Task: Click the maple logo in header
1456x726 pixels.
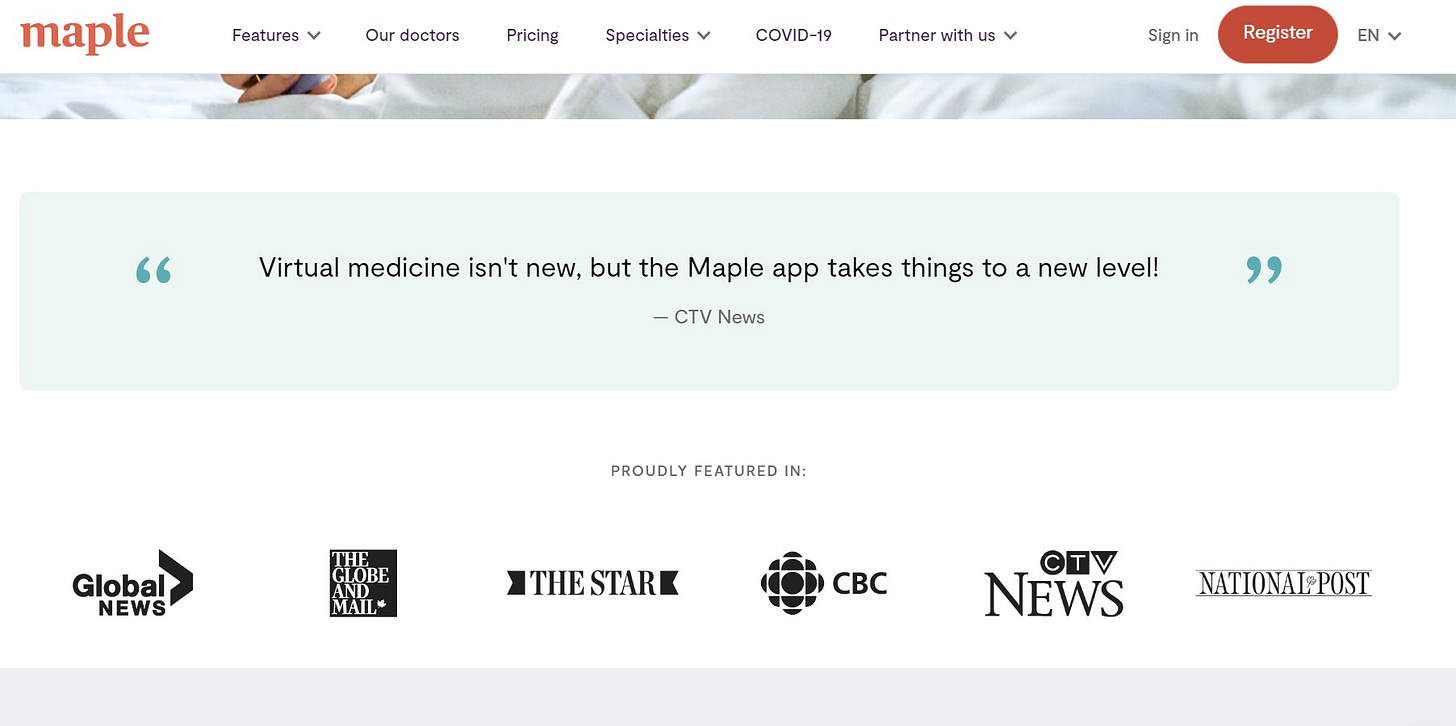Action: [x=85, y=34]
